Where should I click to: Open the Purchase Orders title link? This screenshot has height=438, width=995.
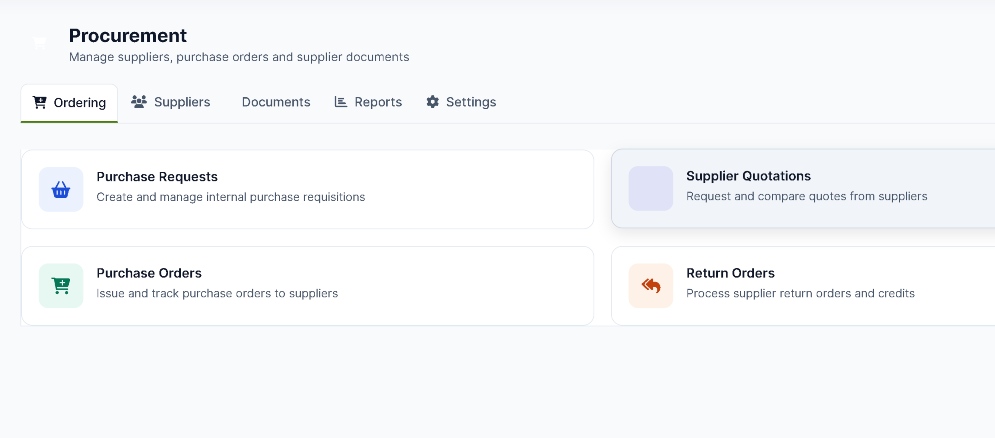149,273
